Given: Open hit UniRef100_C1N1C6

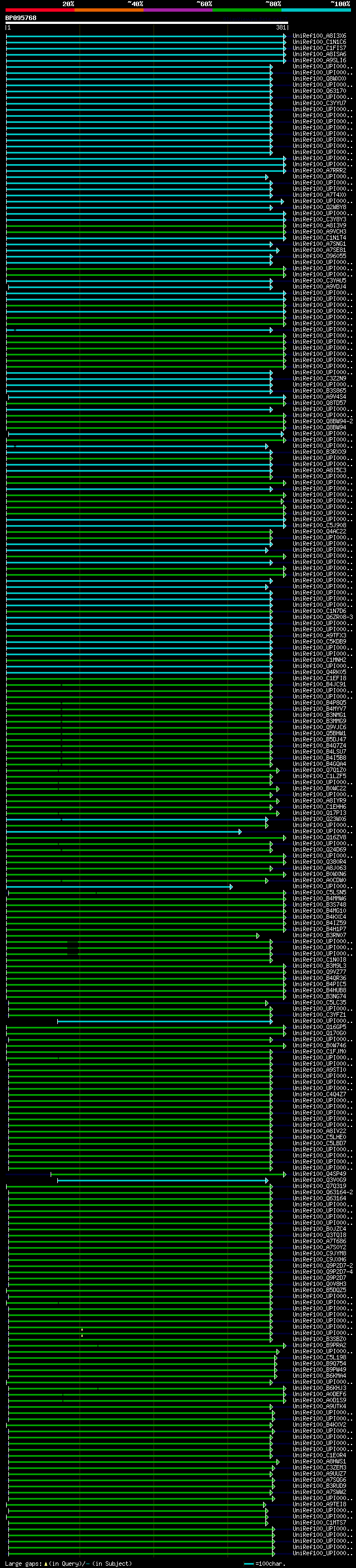Looking at the screenshot, I should [x=319, y=42].
